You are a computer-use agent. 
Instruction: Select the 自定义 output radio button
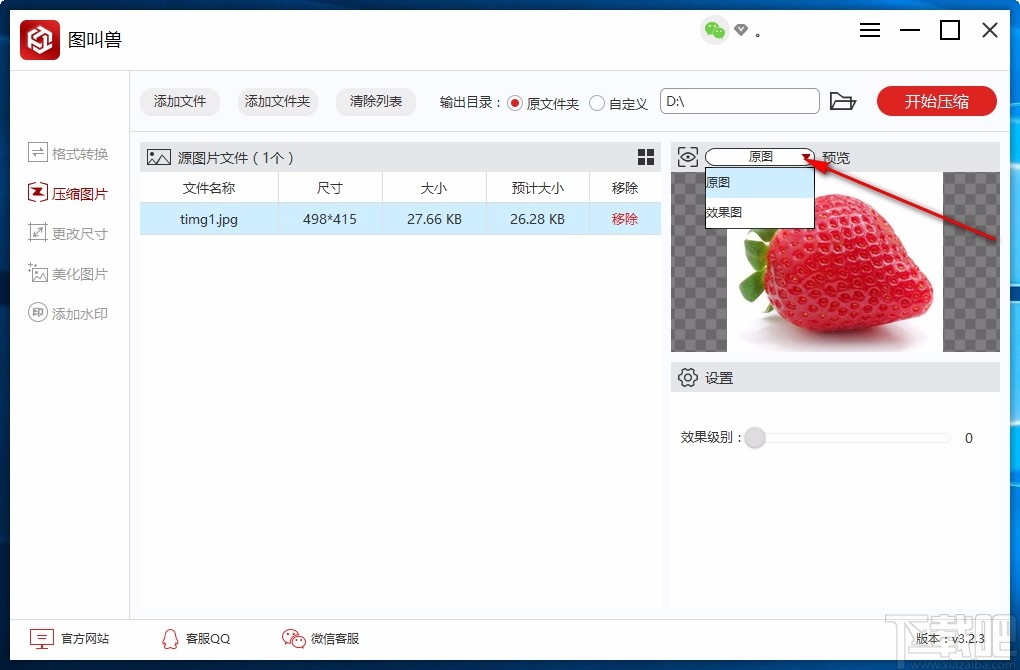(597, 103)
